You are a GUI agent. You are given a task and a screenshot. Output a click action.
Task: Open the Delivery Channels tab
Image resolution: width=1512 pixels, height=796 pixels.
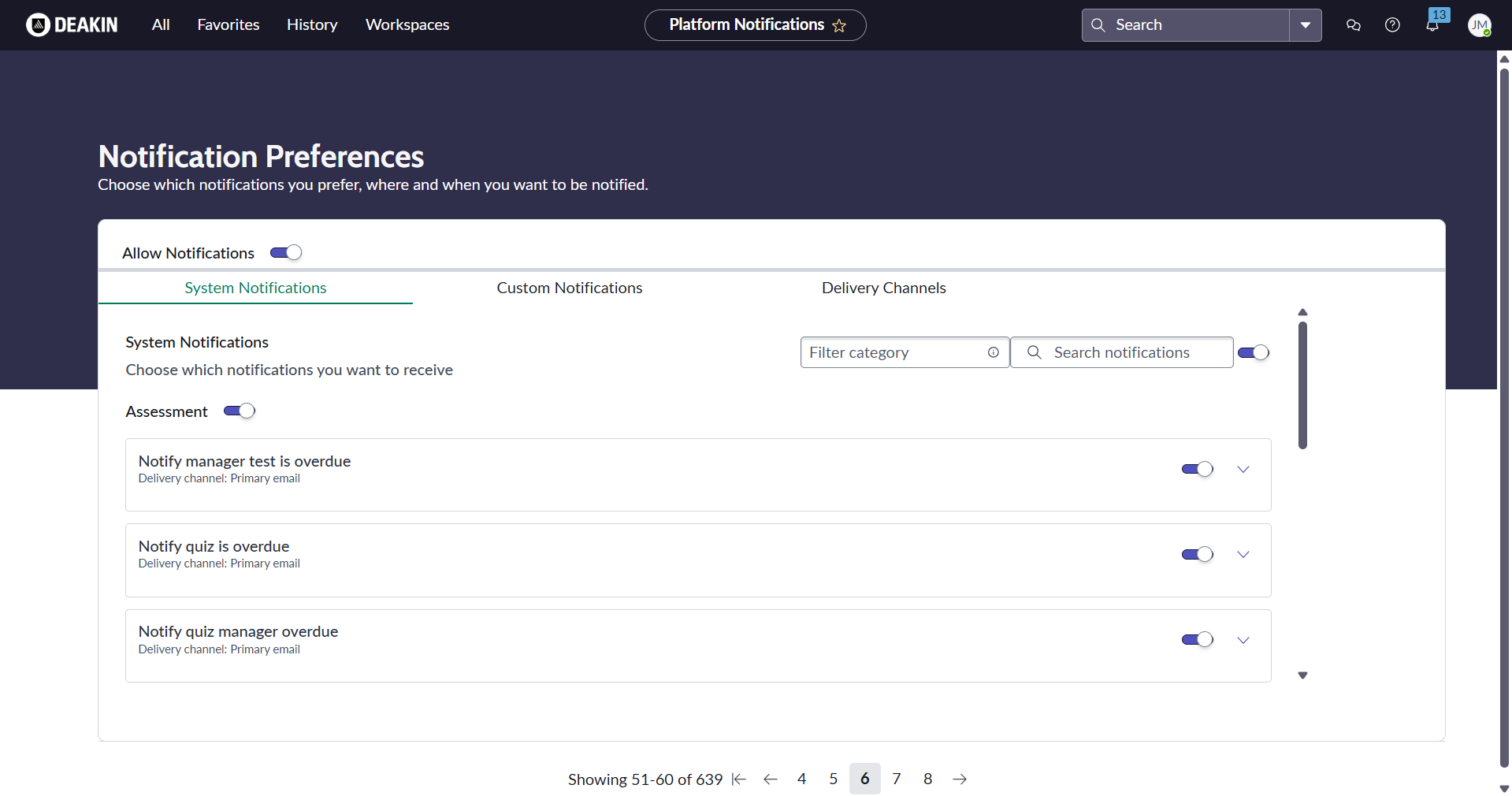point(883,288)
